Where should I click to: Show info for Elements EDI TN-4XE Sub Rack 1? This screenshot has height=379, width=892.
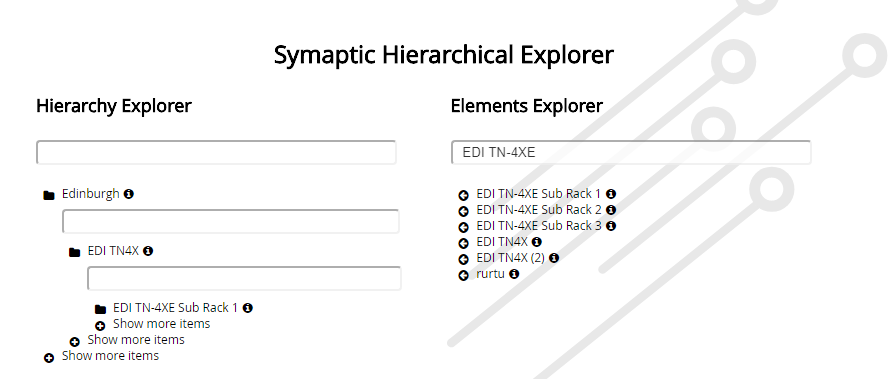click(x=611, y=194)
